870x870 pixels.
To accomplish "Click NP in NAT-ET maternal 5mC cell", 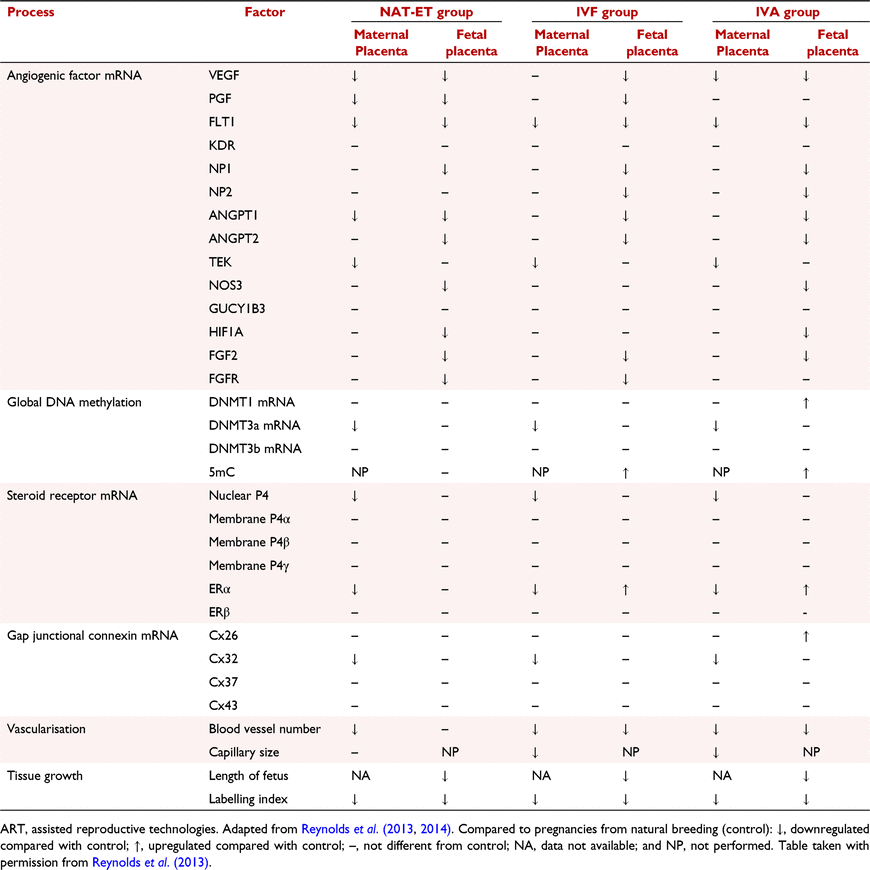I will tap(360, 472).
